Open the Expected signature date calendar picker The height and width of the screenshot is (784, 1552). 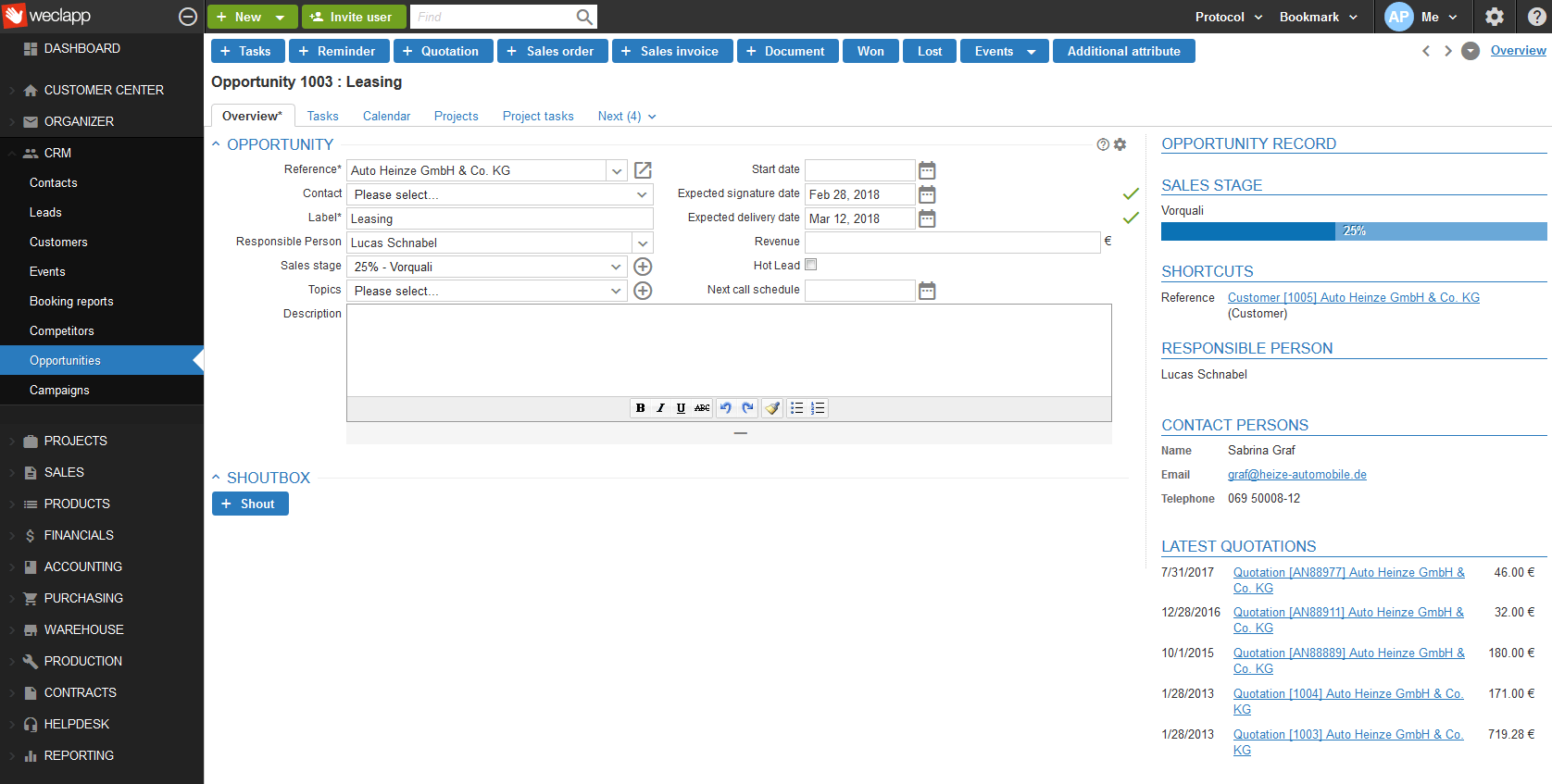pos(927,194)
